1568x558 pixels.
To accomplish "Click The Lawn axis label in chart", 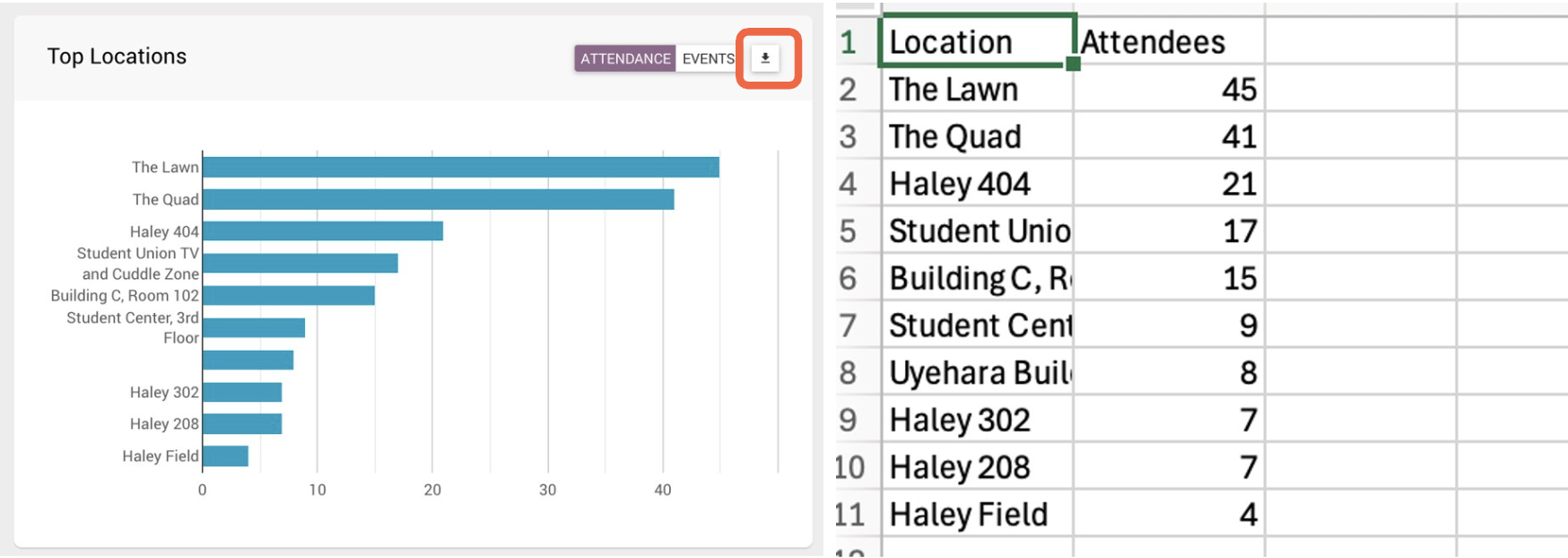I will coord(165,167).
